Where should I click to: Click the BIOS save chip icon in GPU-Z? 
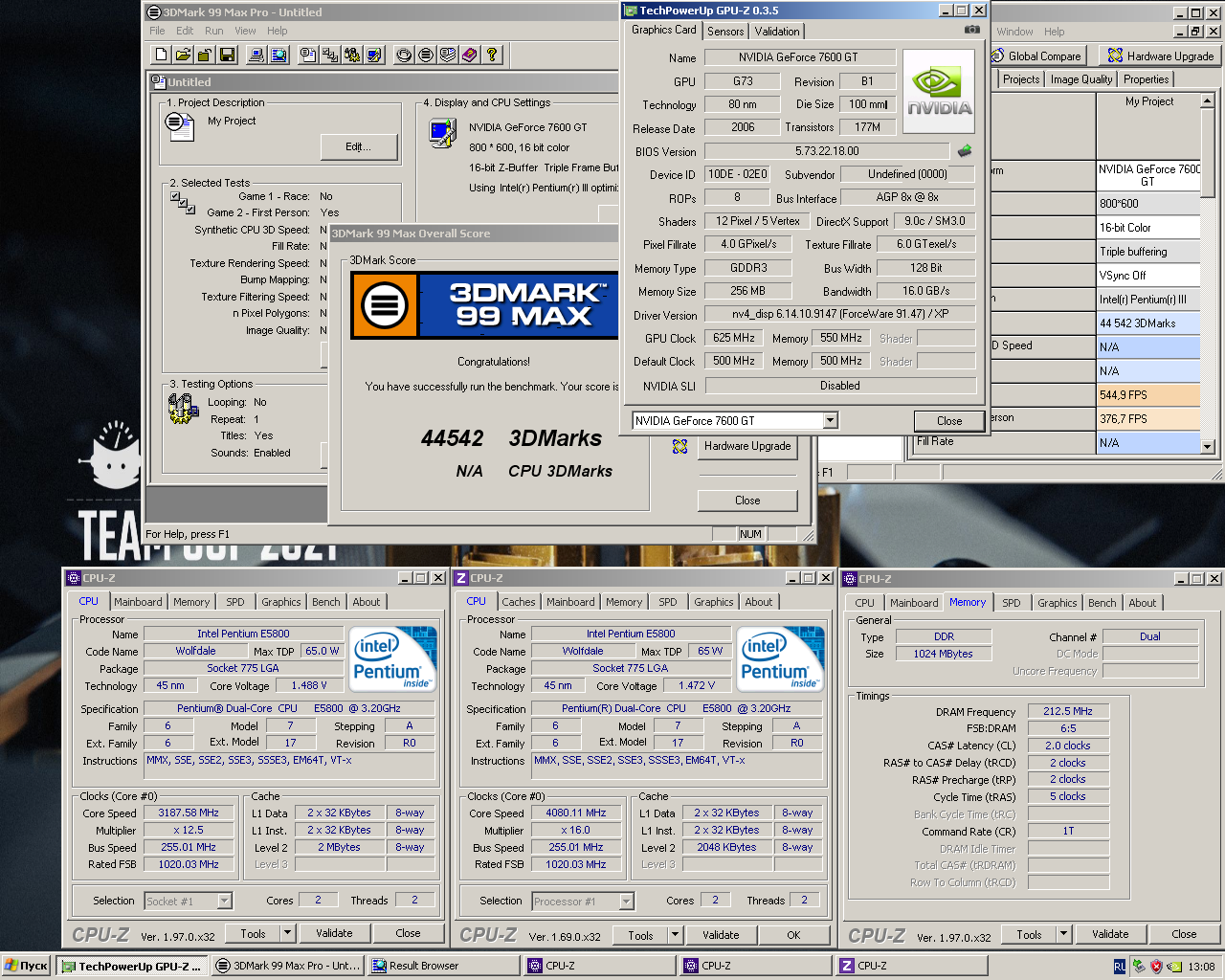pyautogui.click(x=965, y=150)
